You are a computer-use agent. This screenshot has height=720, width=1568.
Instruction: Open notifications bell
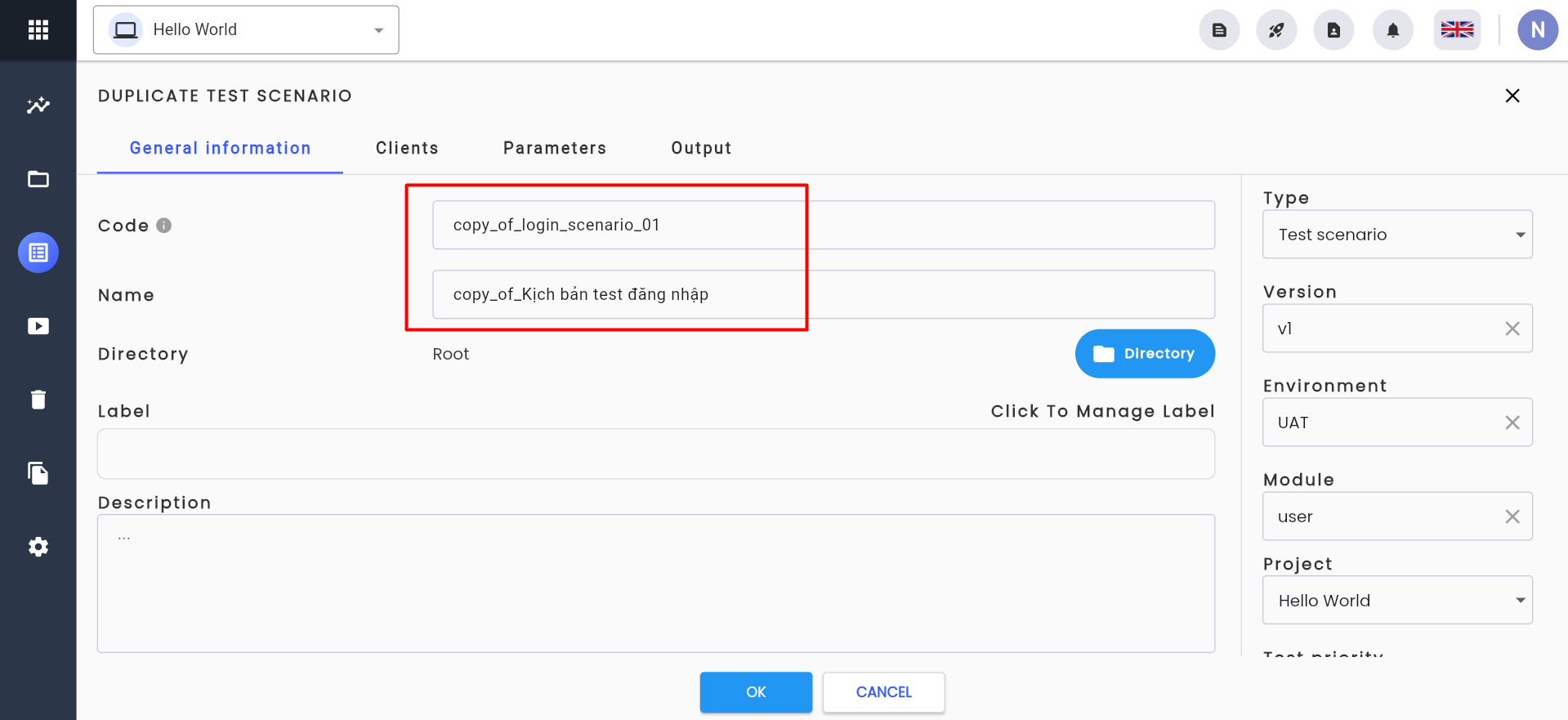(1393, 30)
